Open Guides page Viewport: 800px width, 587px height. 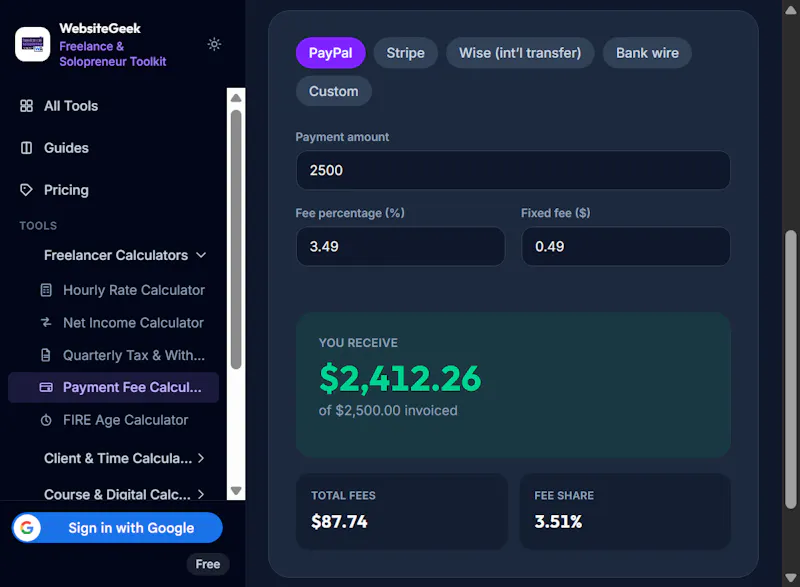click(x=66, y=148)
